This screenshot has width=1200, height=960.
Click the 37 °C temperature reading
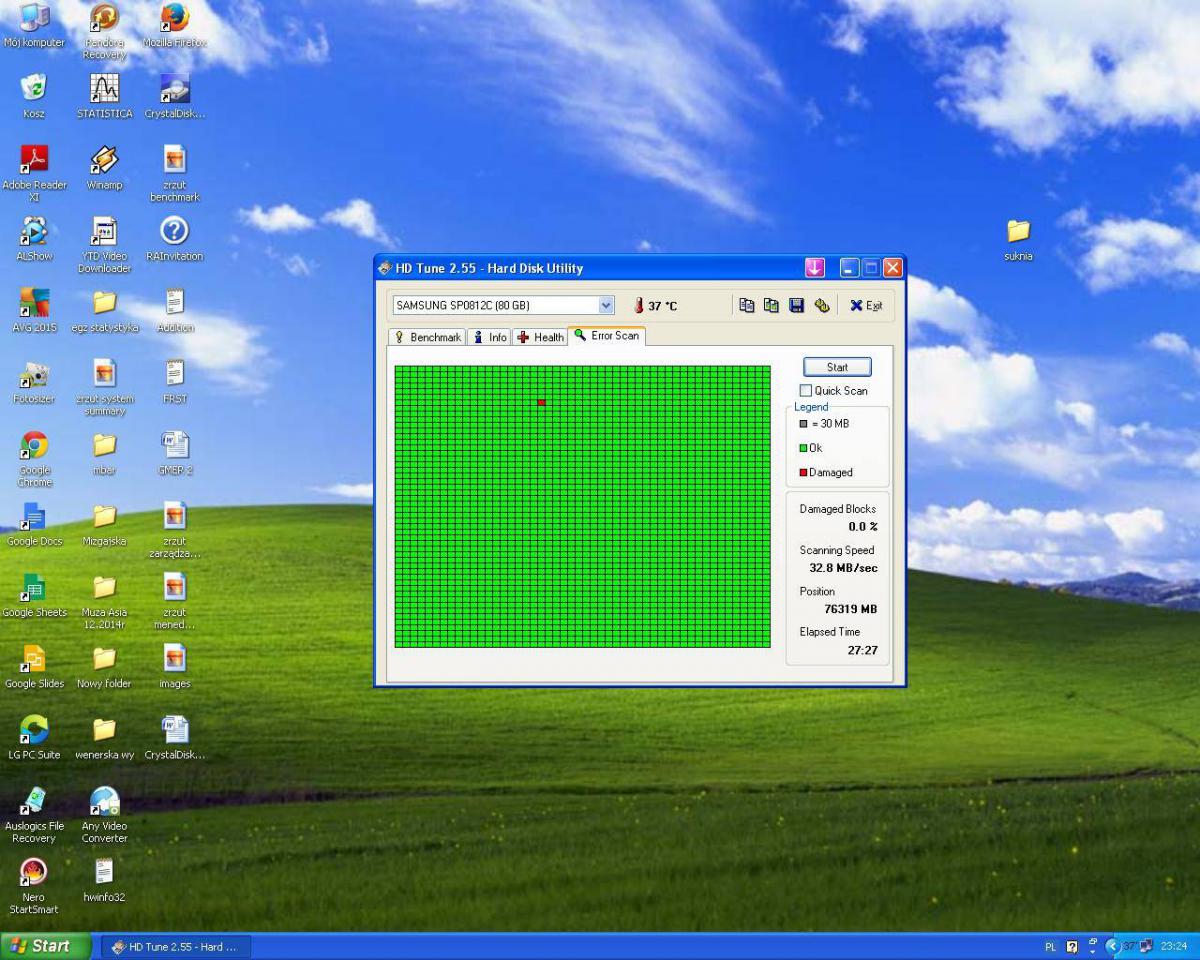tap(662, 306)
